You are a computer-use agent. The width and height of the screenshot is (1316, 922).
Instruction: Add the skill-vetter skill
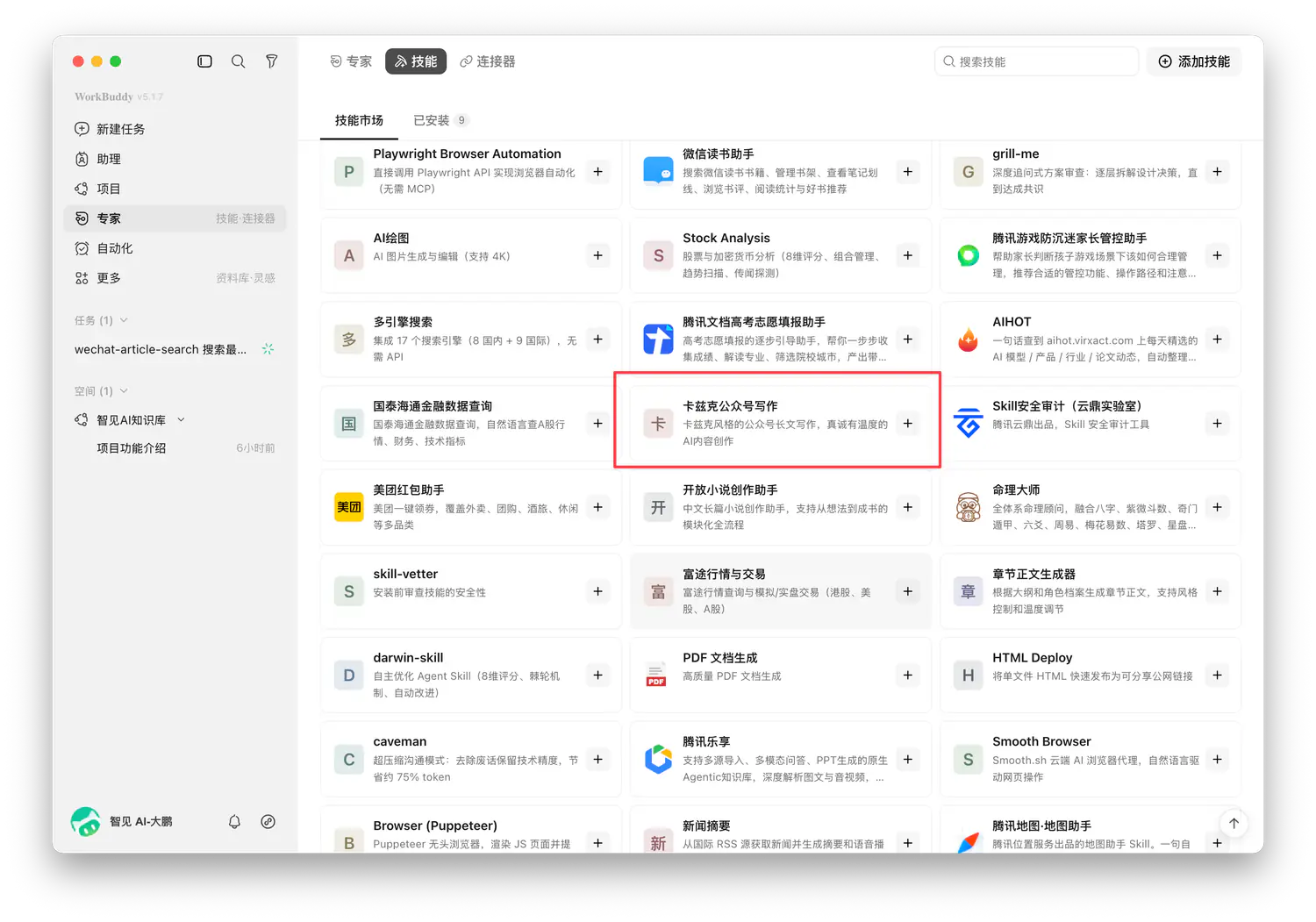click(x=597, y=591)
